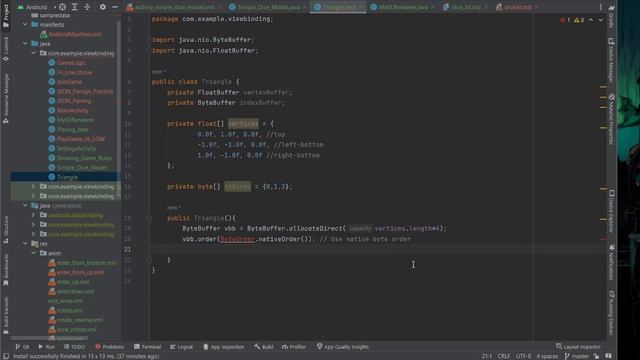Open the Commit tool window
Viewport: 640px width, 360px height.
(5, 49)
